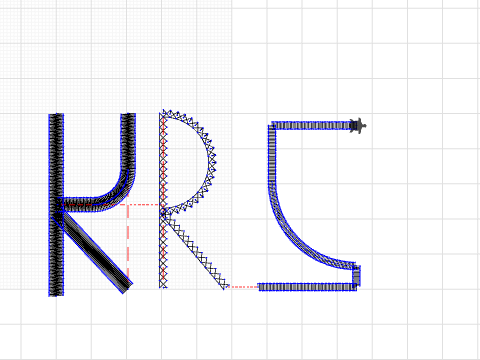This screenshot has height=360, width=480.
Task: Select the third shape's bottom horizontal bar
Action: pyautogui.click(x=308, y=287)
